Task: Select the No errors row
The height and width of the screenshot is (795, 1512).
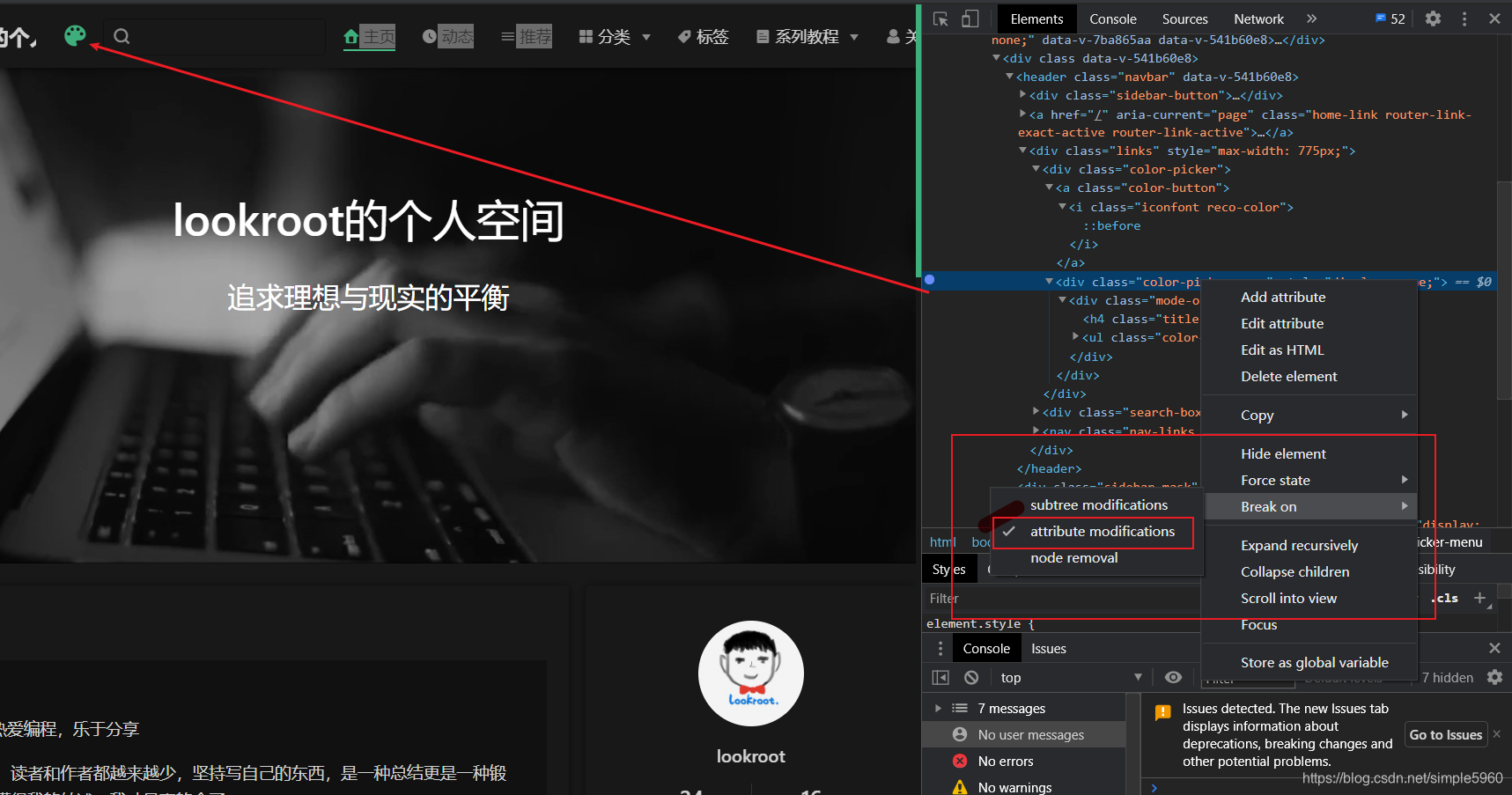Action: (x=1024, y=762)
